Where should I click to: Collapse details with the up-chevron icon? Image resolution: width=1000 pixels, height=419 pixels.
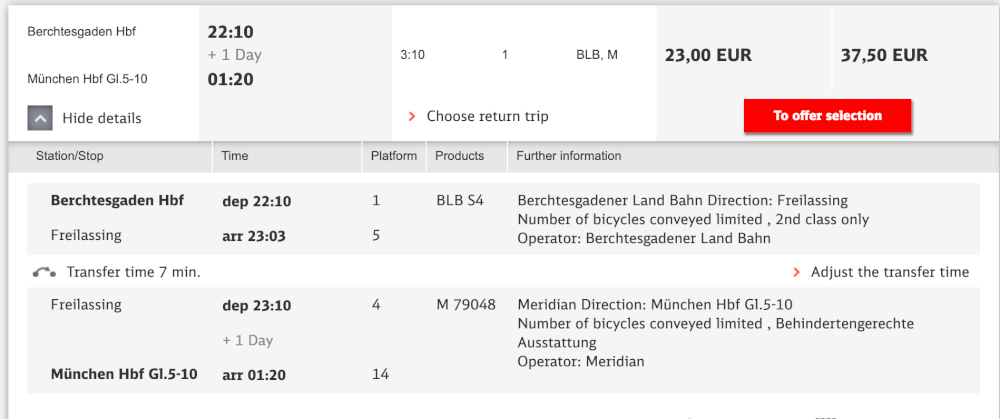(40, 118)
